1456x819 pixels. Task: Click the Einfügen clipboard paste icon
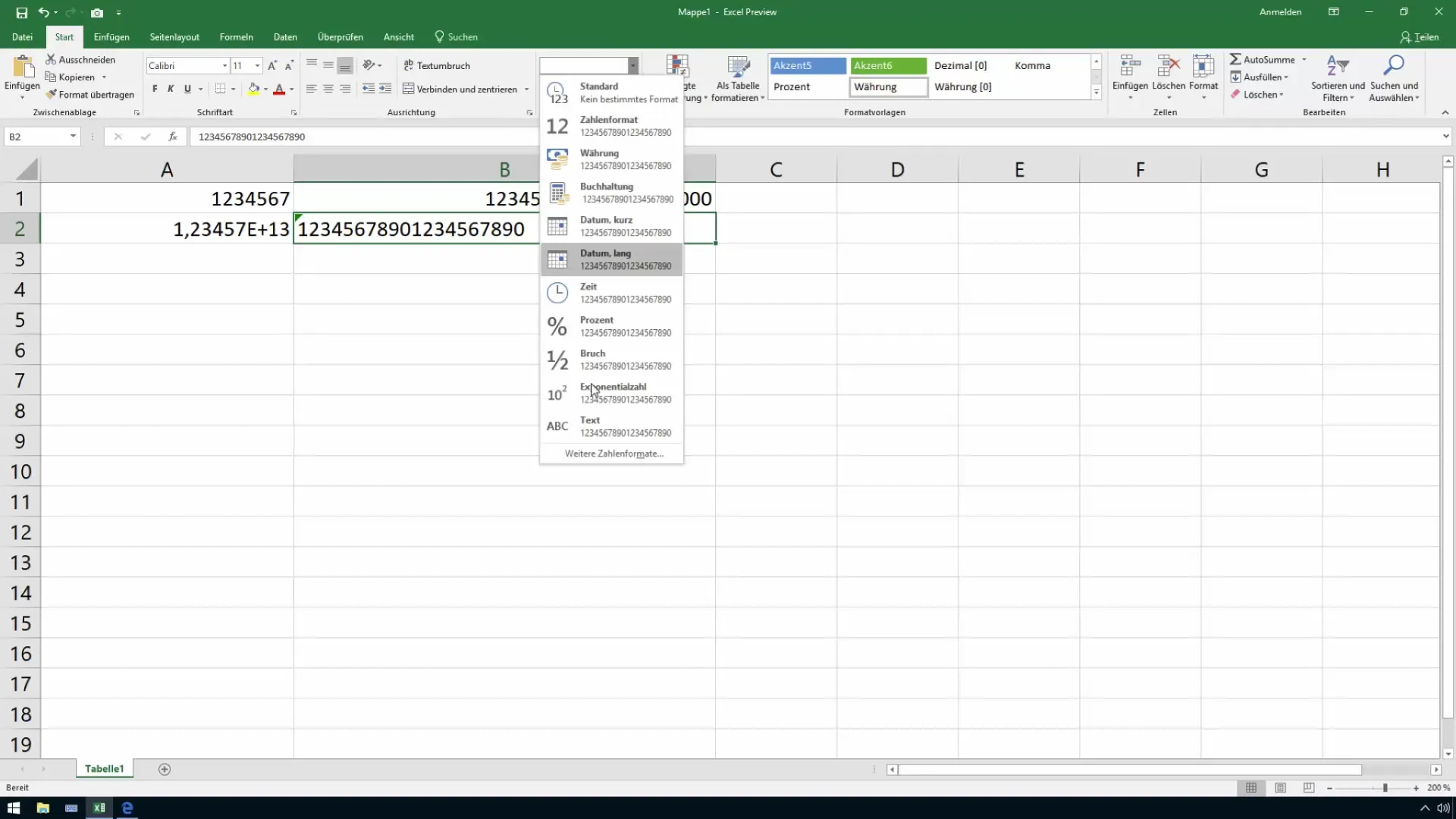[x=22, y=68]
